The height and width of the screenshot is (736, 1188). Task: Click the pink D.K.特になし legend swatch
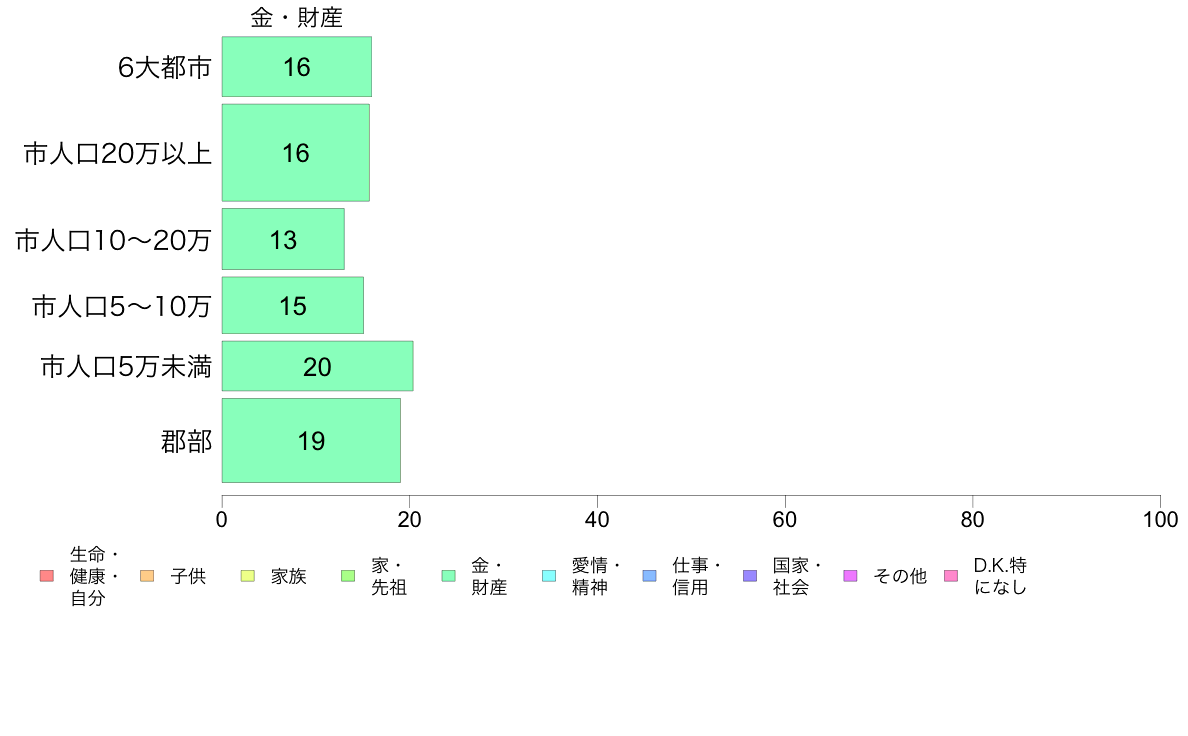pos(951,576)
